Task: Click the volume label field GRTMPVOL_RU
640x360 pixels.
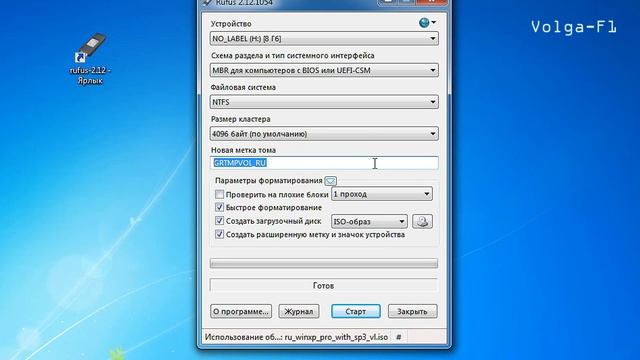Action: coord(324,163)
